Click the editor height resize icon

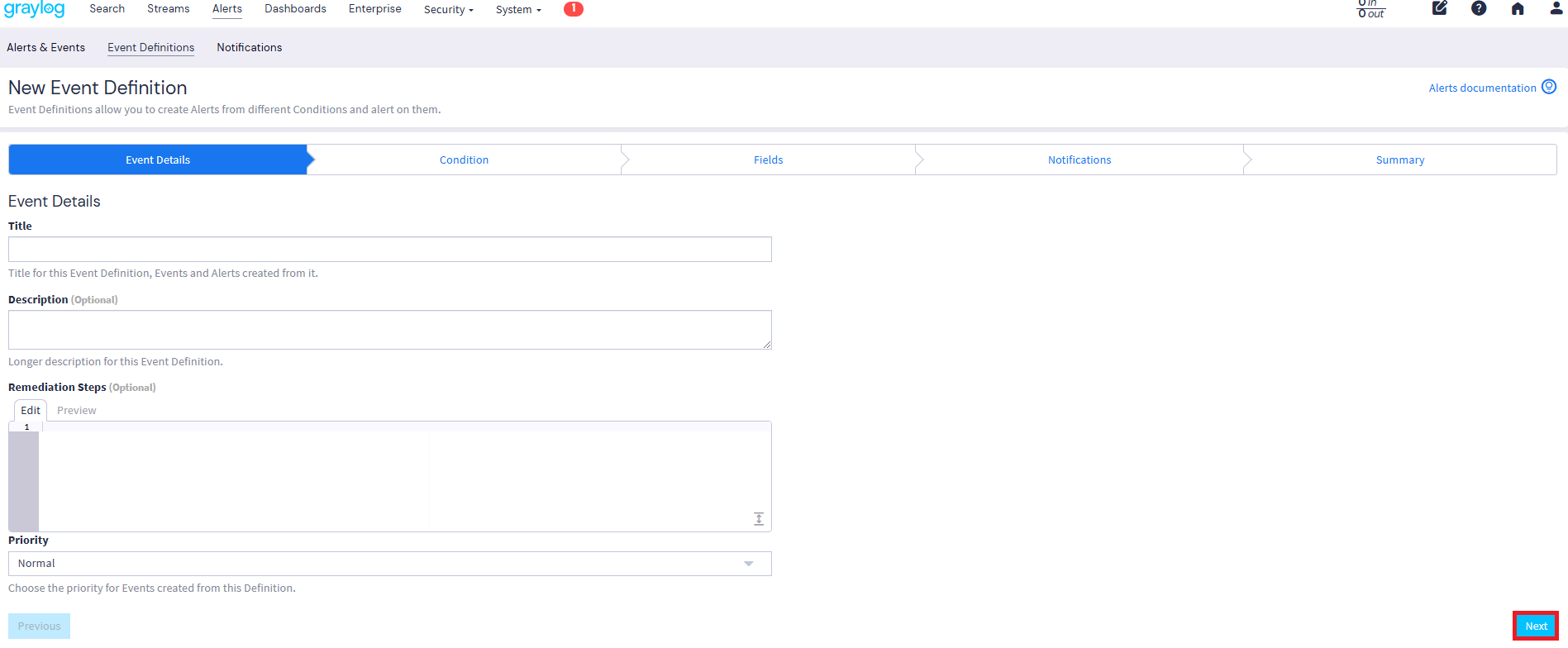pos(758,519)
